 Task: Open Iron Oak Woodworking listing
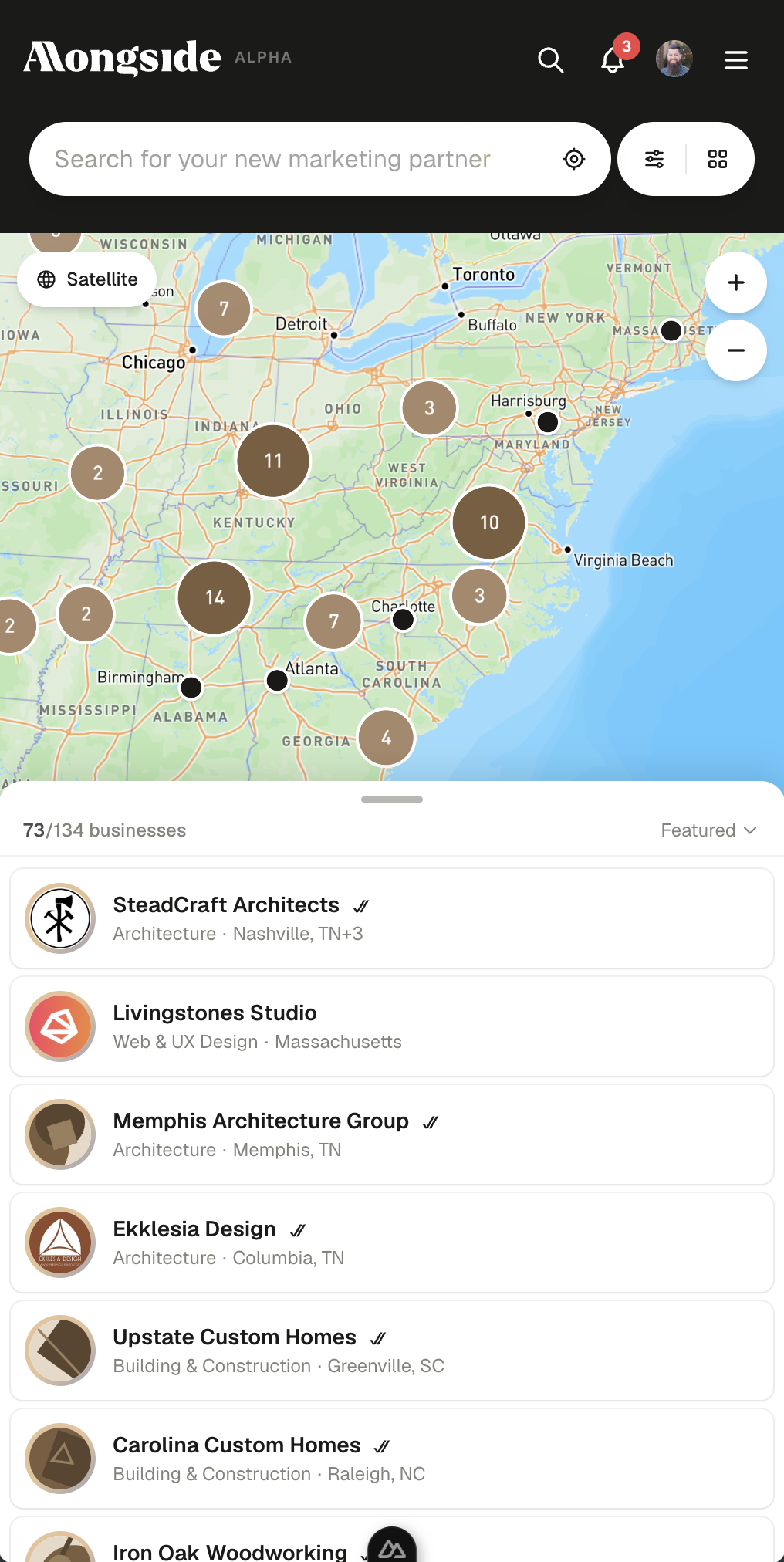tap(392, 1540)
